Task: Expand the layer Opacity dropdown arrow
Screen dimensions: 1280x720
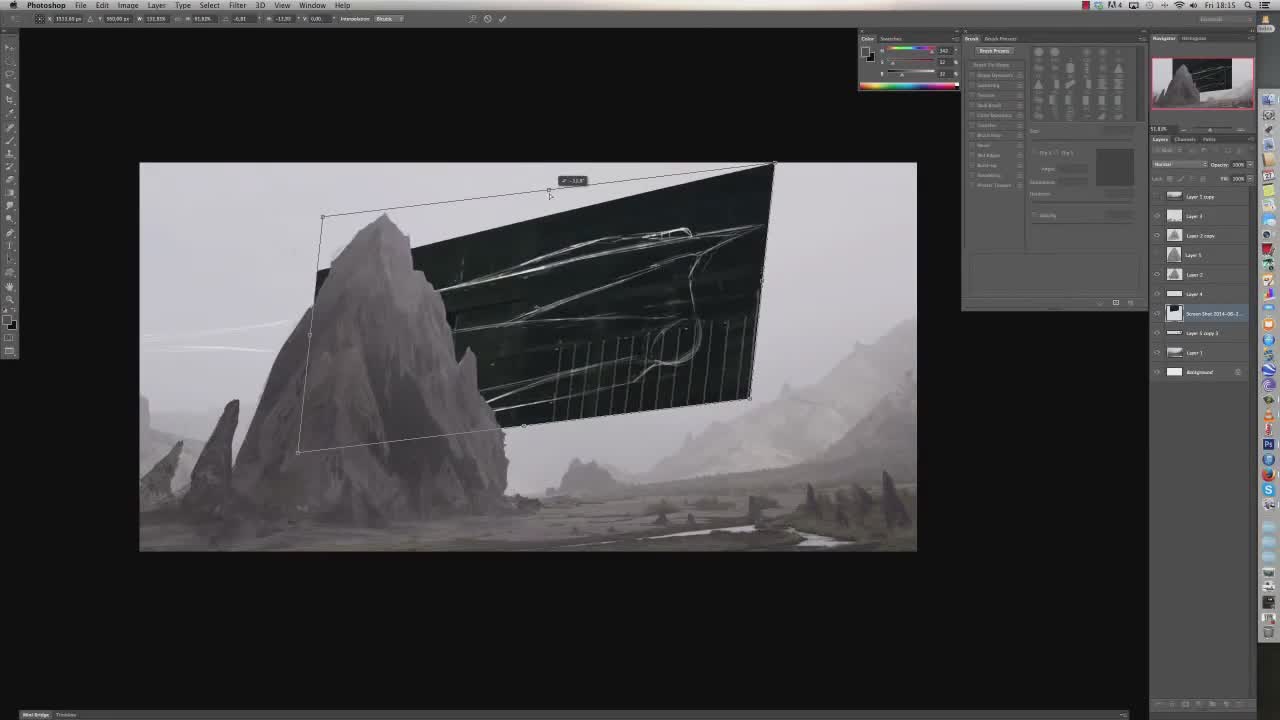Action: point(1250,165)
